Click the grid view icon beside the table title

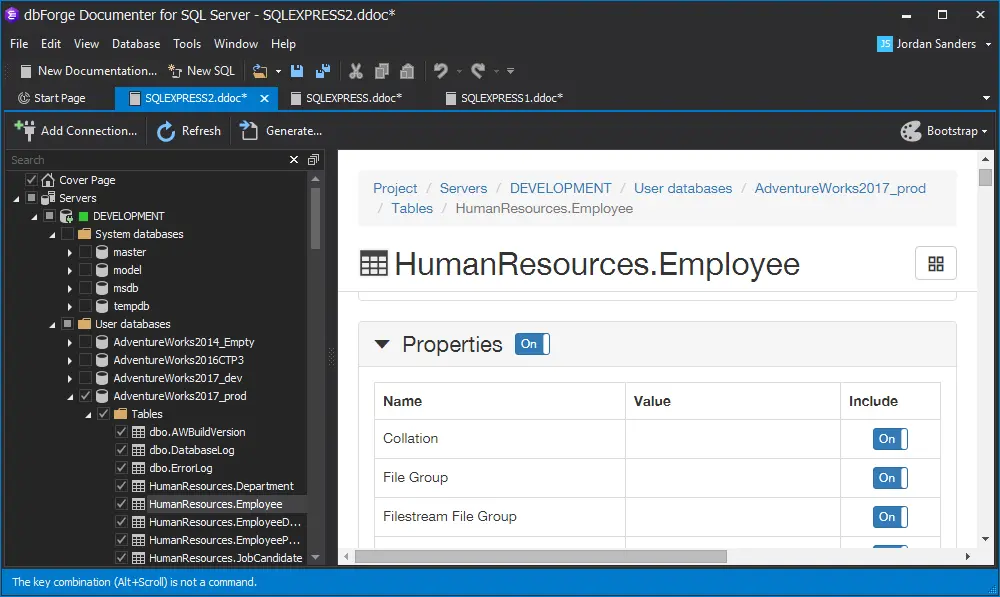click(x=936, y=263)
